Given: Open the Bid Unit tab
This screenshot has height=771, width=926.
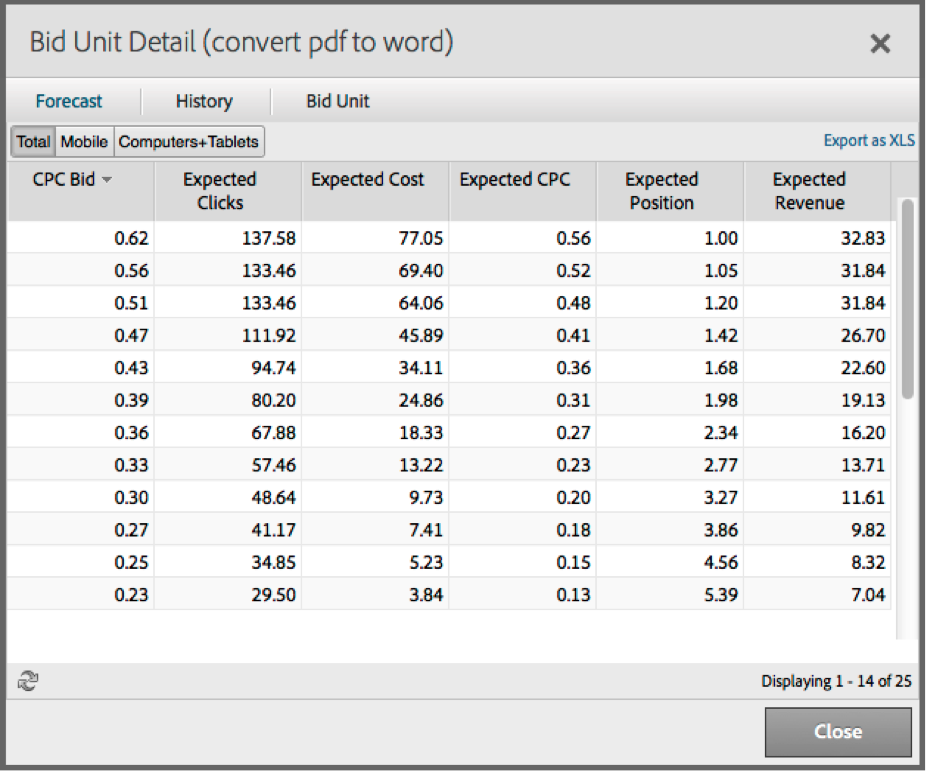Looking at the screenshot, I should 337,101.
